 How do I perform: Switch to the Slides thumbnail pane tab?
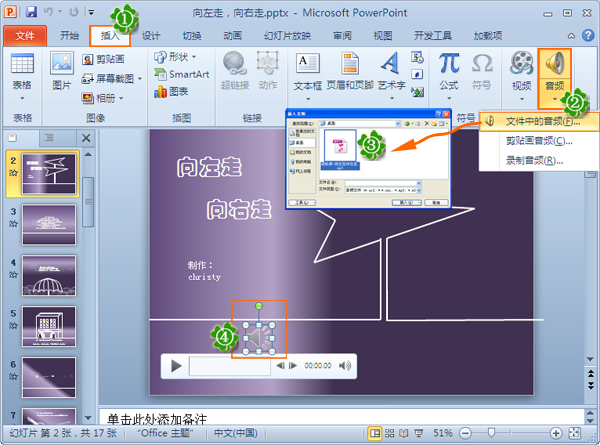point(13,138)
